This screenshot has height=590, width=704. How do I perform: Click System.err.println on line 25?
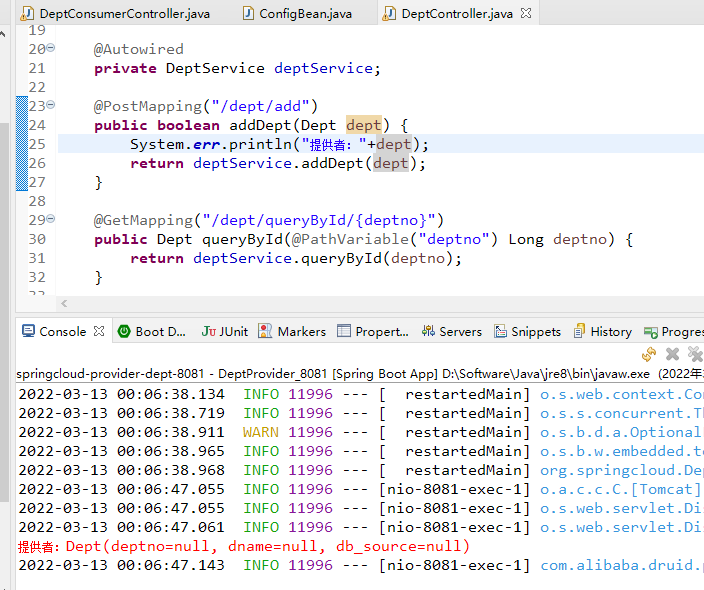point(211,144)
